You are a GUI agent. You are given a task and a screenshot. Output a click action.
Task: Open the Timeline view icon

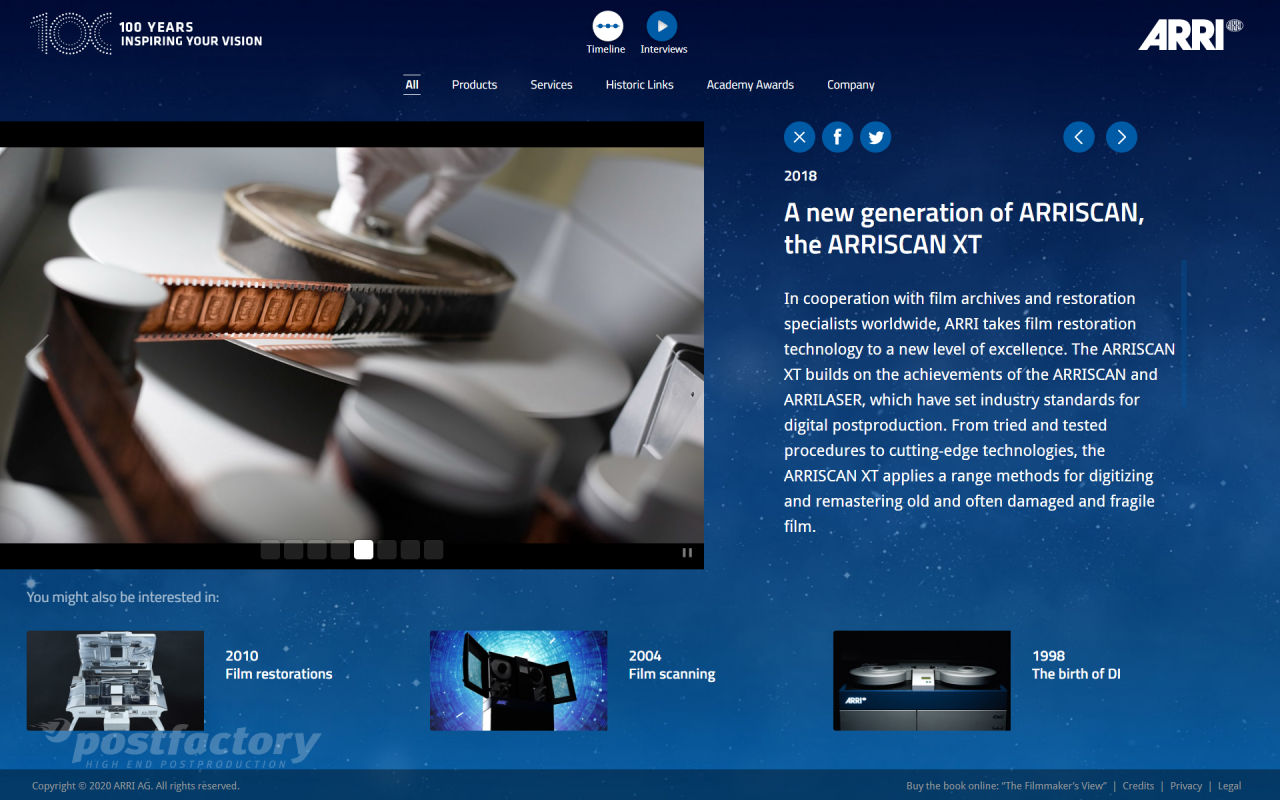[607, 26]
